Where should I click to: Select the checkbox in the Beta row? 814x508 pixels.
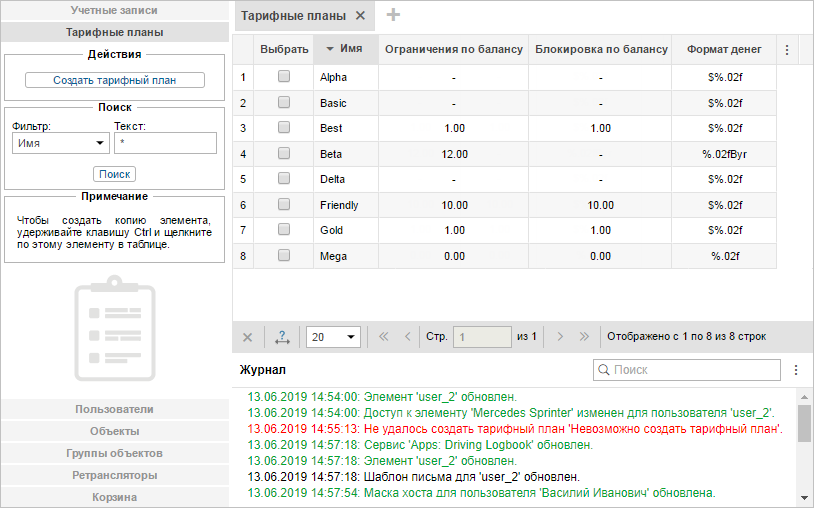click(284, 153)
